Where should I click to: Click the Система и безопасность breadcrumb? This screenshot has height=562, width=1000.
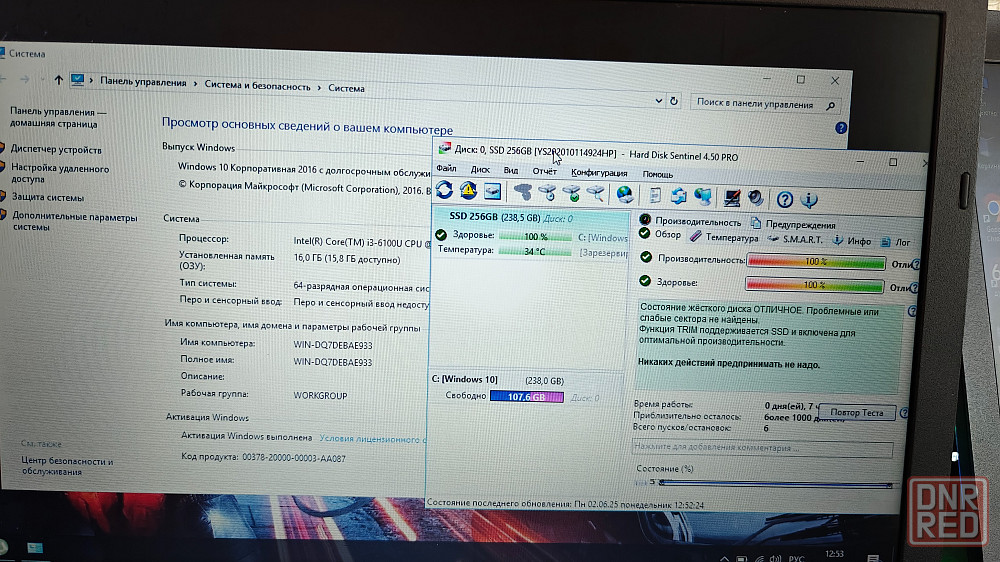(x=257, y=85)
